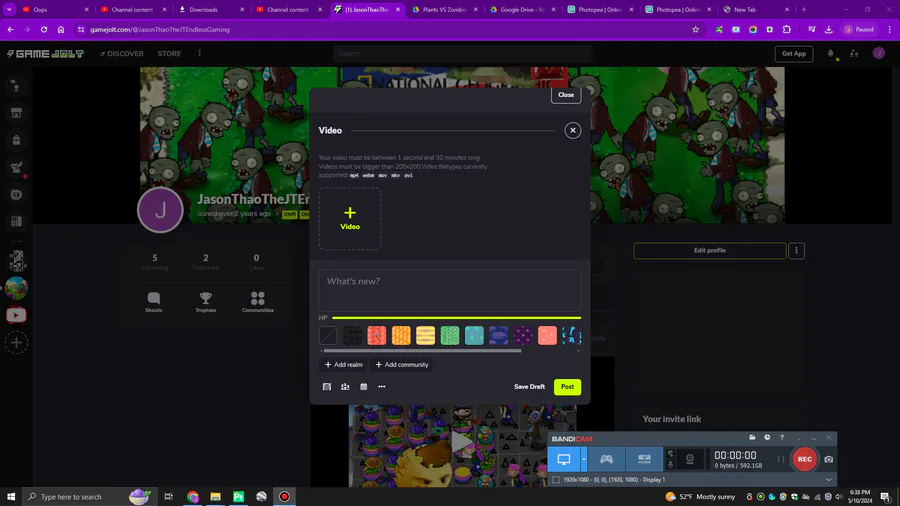The height and width of the screenshot is (506, 900).
Task: Open the user avatar menu in top bar
Action: click(879, 53)
